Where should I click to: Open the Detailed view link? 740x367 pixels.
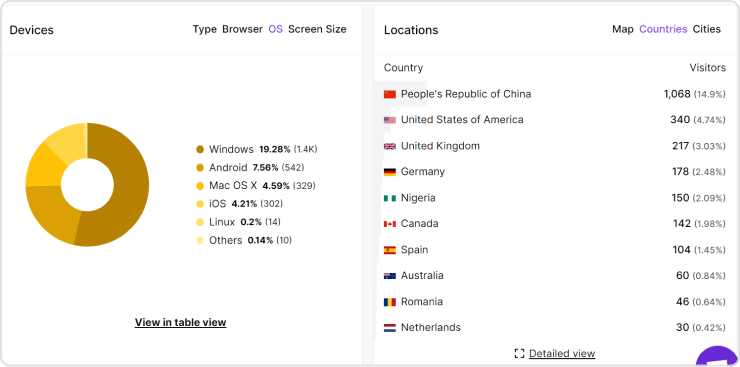coord(562,353)
